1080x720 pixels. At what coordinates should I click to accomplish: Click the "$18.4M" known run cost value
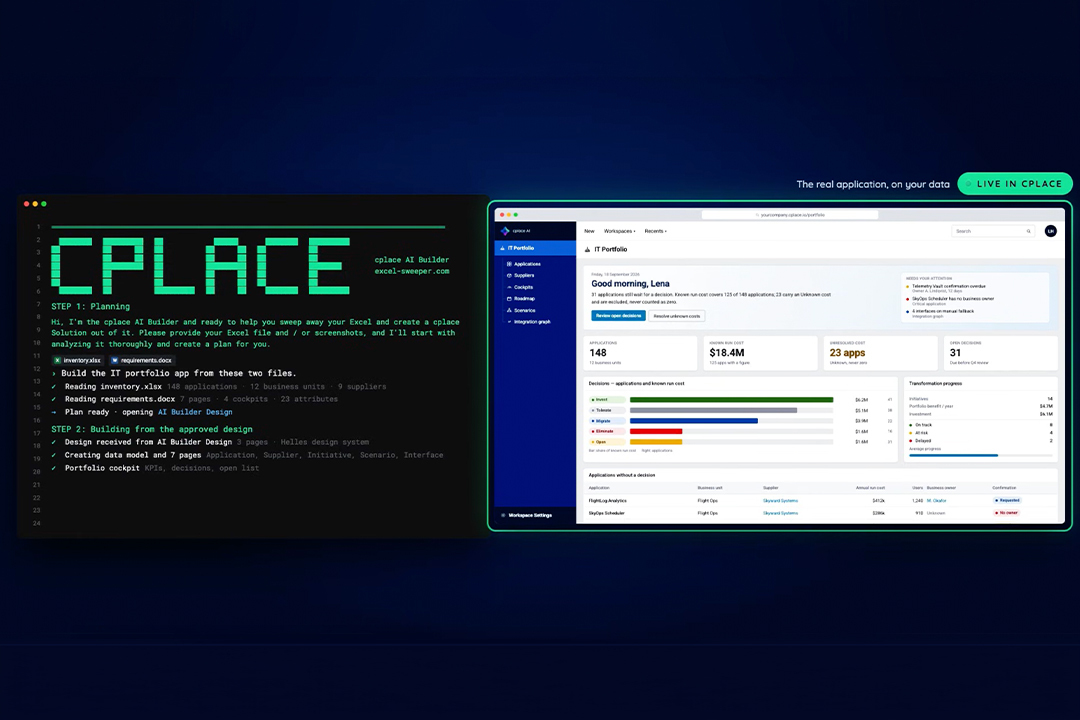click(727, 353)
